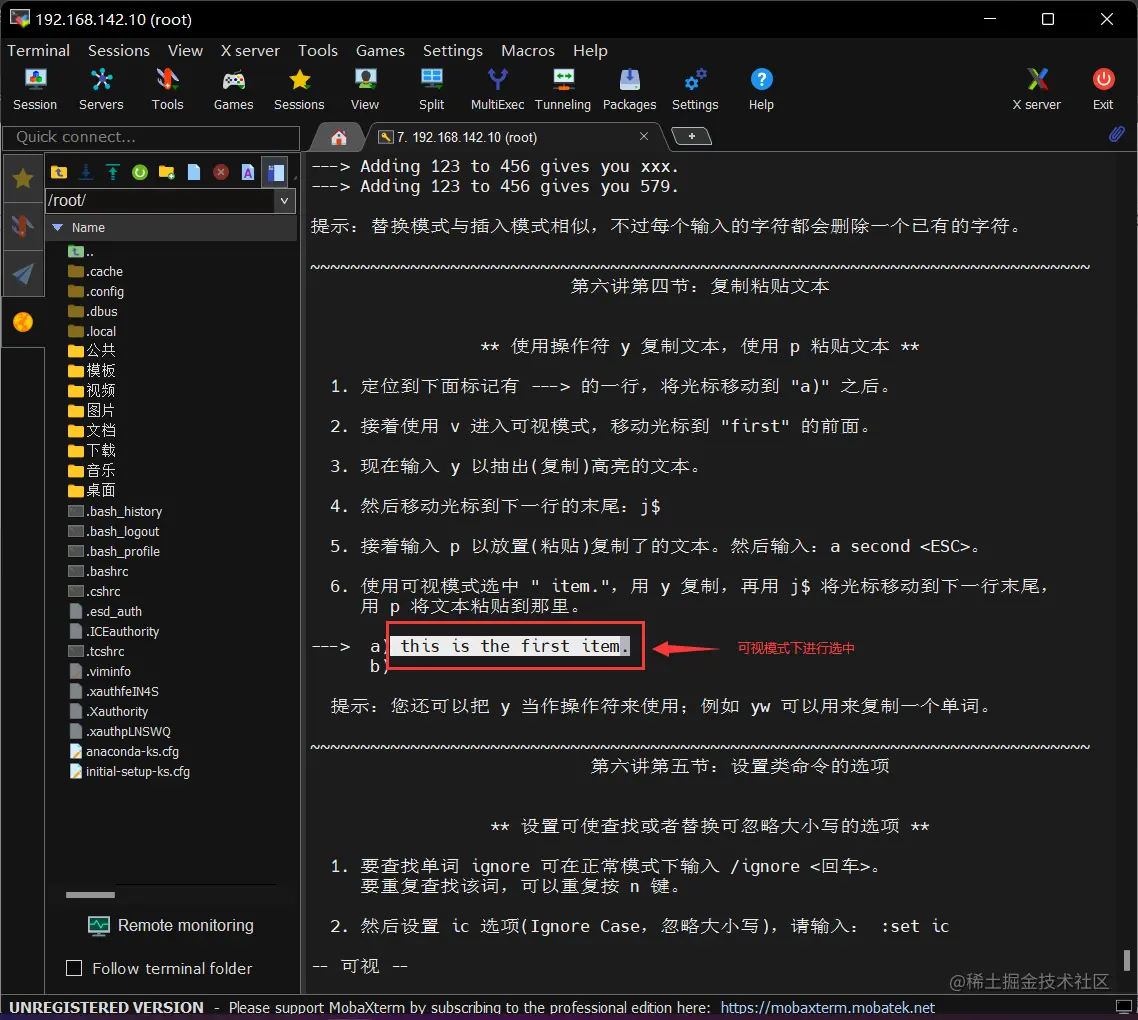Toggle the file panel view mode icon
Screen dimensions: 1138x1020
(x=276, y=172)
